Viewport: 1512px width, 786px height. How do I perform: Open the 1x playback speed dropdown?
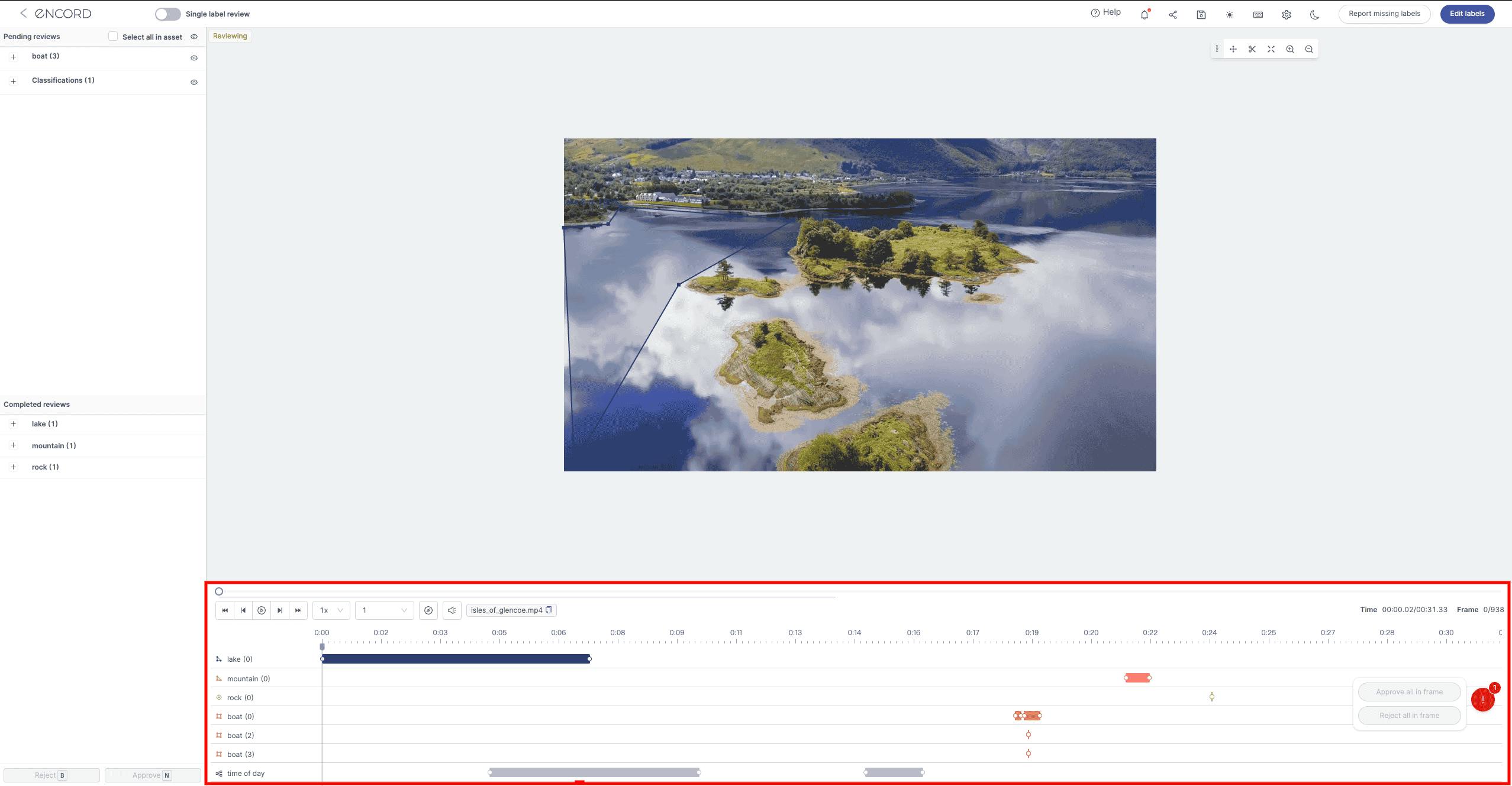331,610
